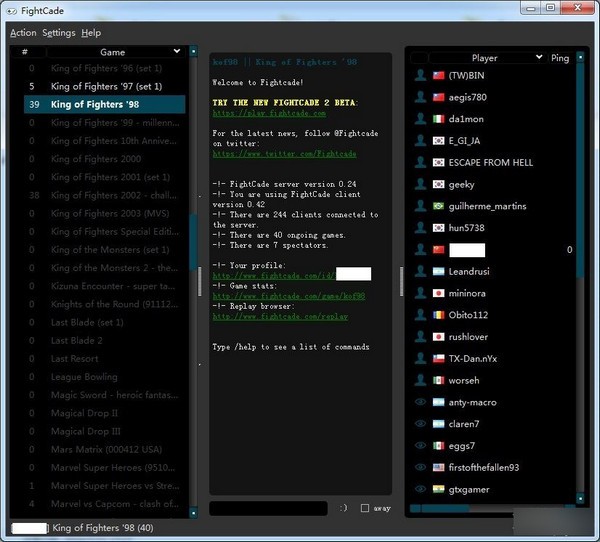Click the Italy flag next to da1mon

[x=439, y=119]
